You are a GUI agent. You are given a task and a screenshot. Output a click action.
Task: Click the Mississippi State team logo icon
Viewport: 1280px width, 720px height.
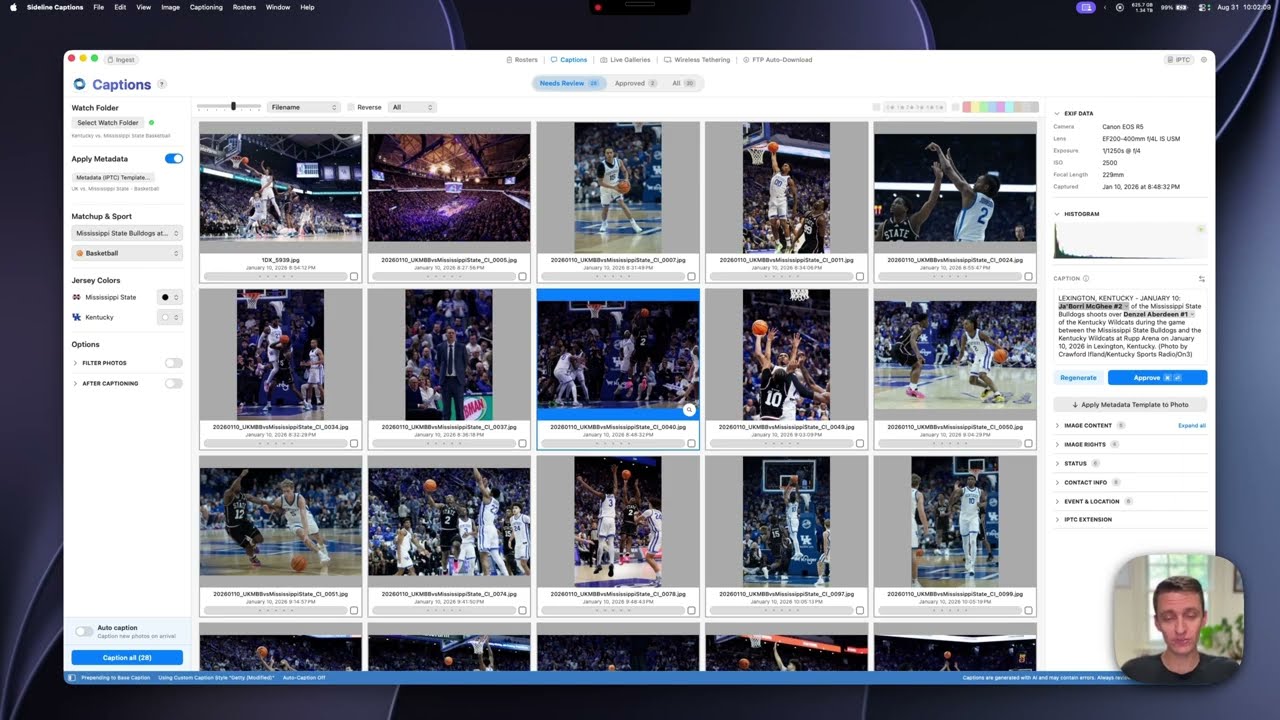76,297
